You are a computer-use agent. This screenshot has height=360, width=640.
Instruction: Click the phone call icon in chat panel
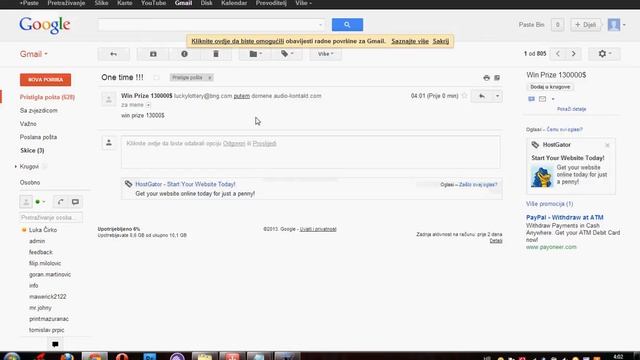(x=60, y=202)
